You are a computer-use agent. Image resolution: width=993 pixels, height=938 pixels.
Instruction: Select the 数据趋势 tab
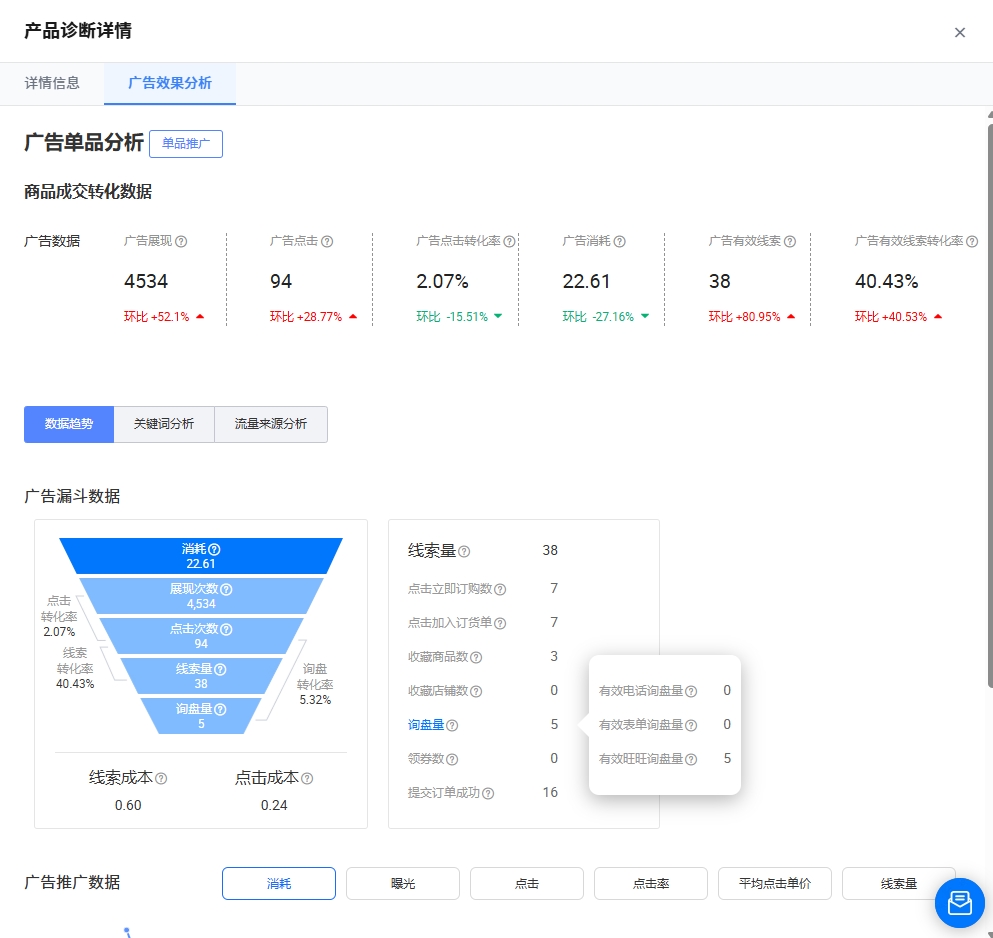click(x=68, y=424)
